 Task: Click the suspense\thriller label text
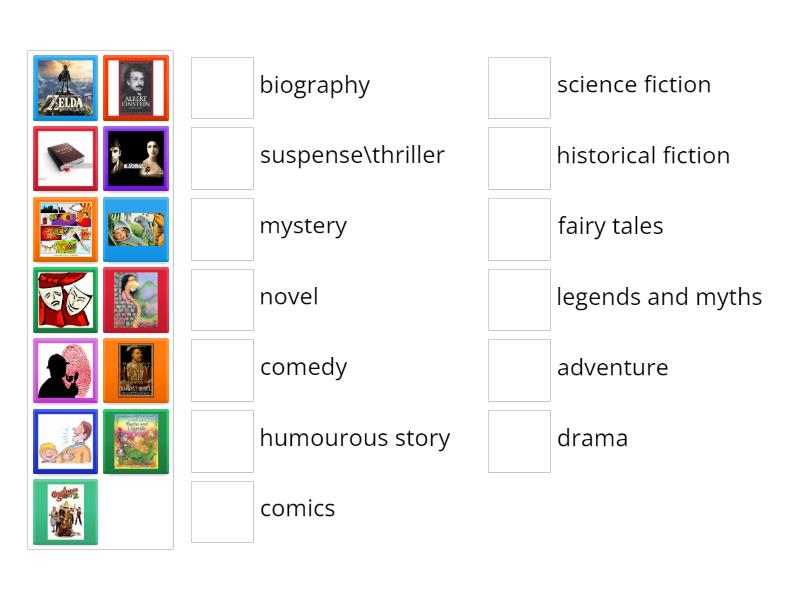pos(352,155)
